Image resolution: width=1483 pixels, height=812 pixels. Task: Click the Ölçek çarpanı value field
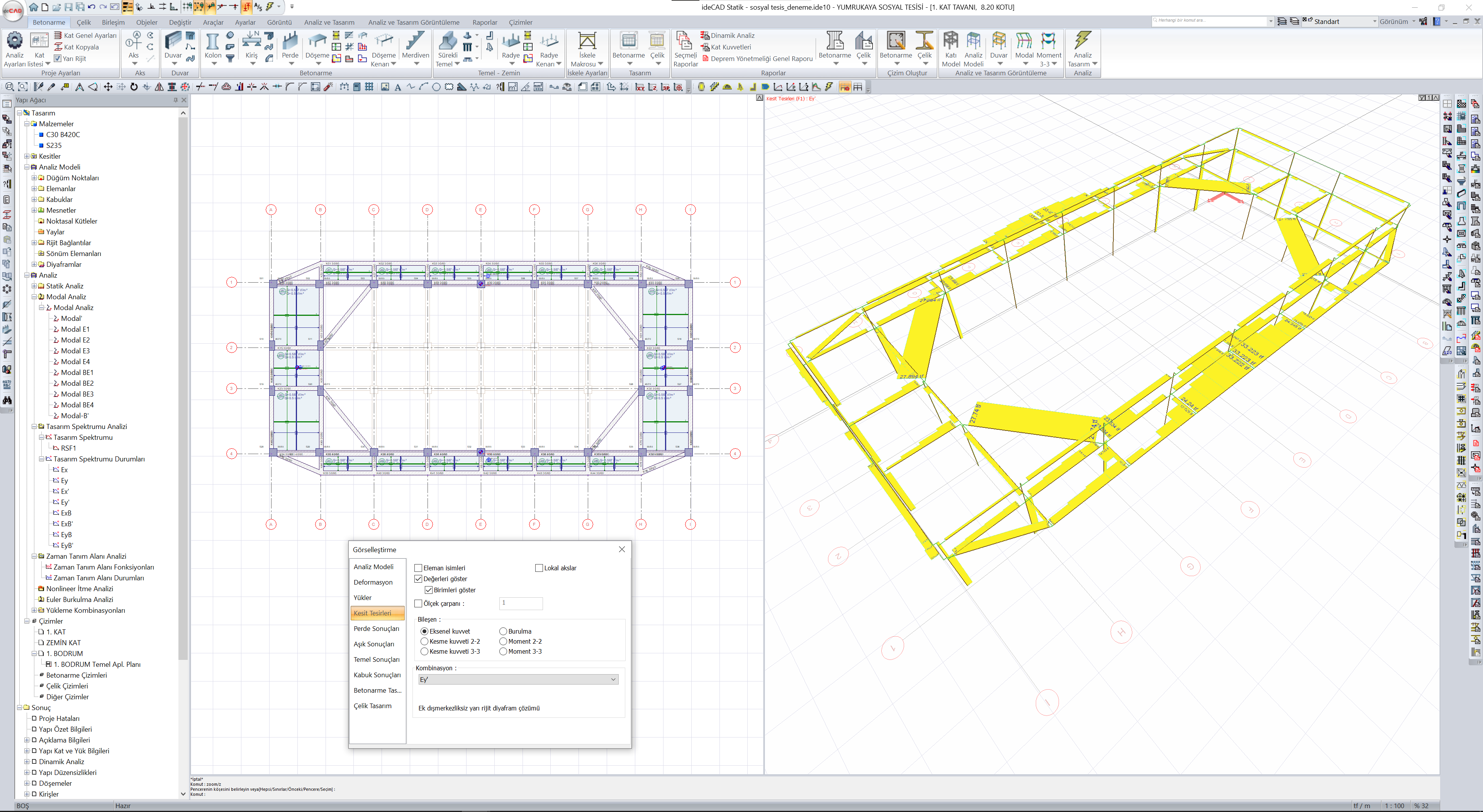[521, 603]
